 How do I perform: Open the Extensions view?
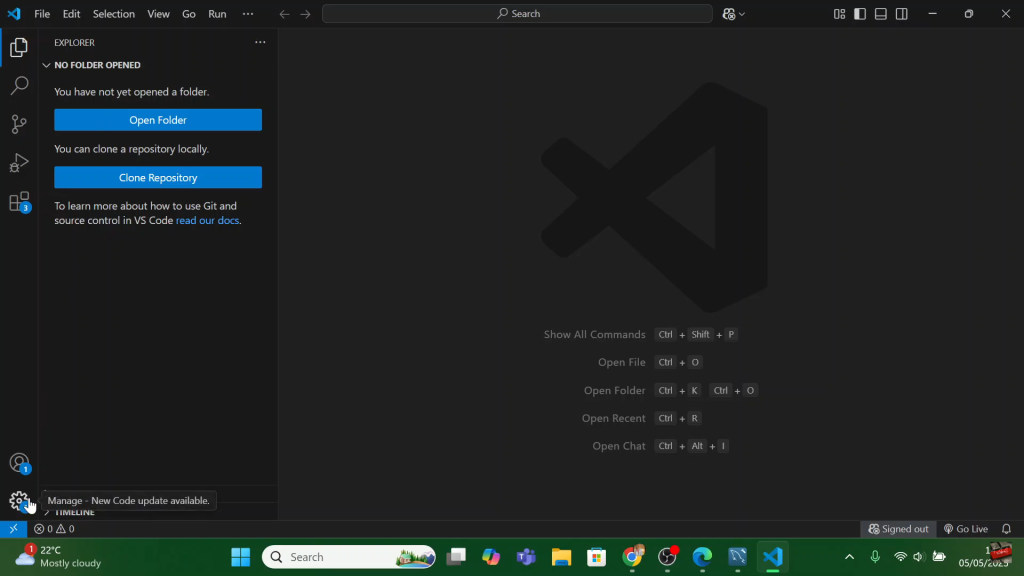pos(19,201)
